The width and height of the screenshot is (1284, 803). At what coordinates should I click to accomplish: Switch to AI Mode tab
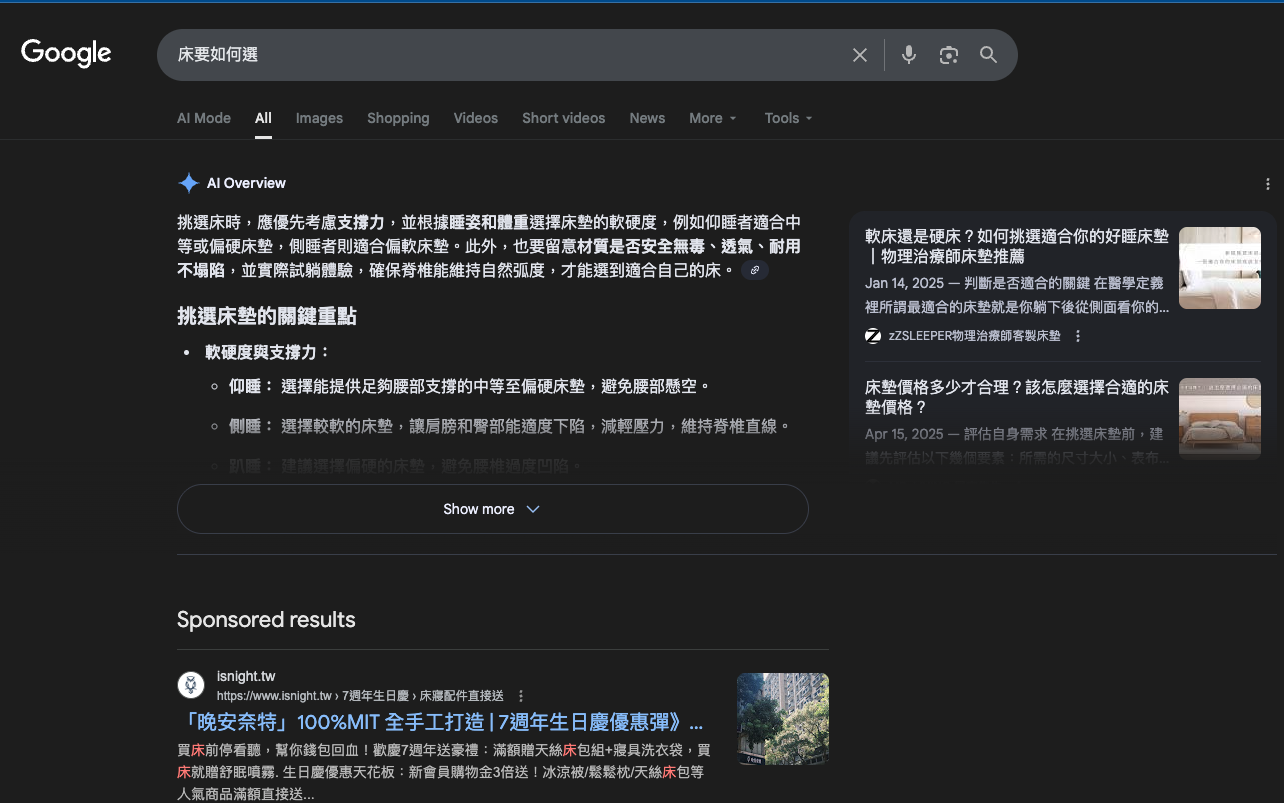pos(204,118)
